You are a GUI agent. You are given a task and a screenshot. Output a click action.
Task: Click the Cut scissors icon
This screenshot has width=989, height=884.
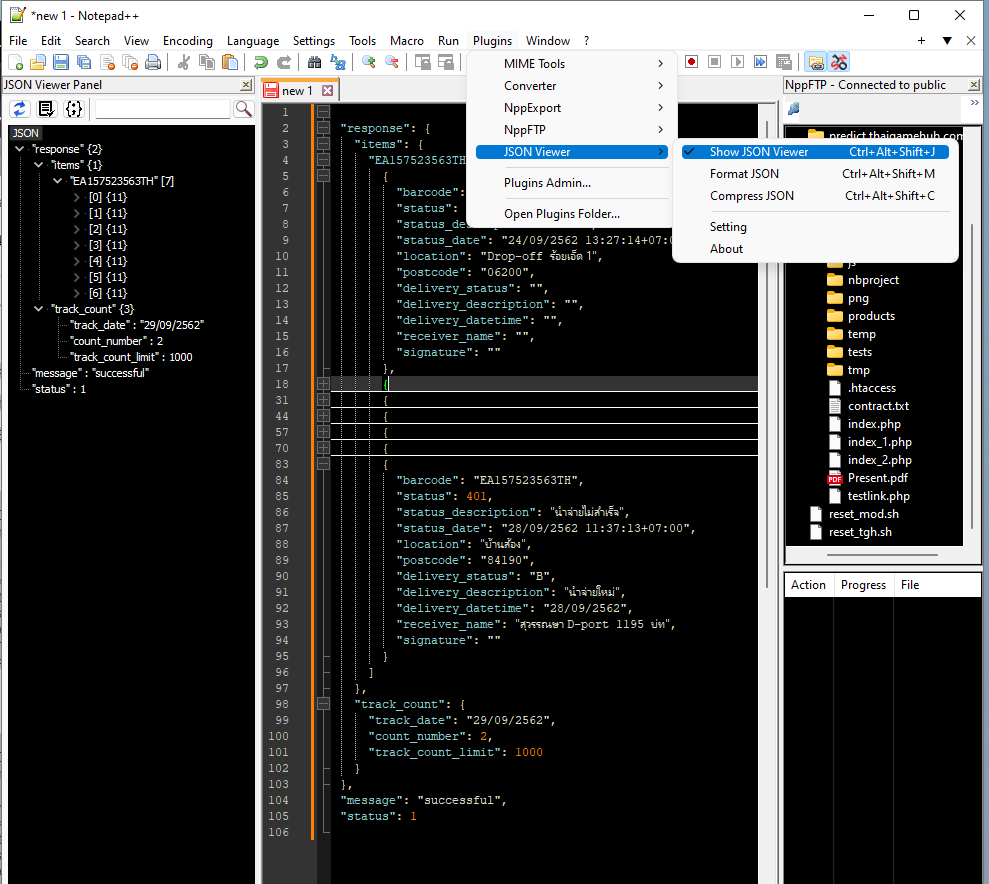point(184,62)
